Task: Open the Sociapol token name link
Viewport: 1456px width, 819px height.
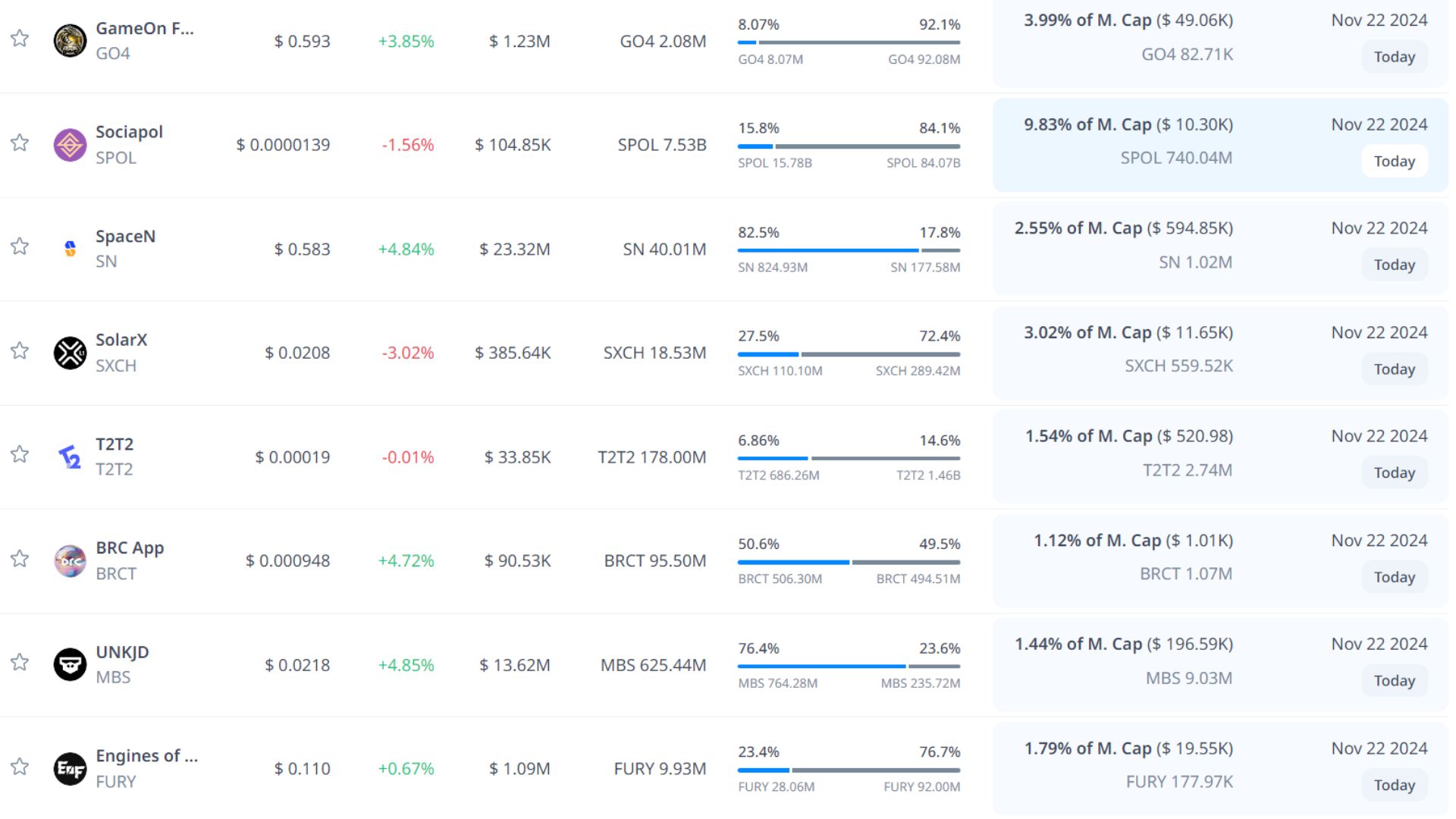Action: (129, 132)
